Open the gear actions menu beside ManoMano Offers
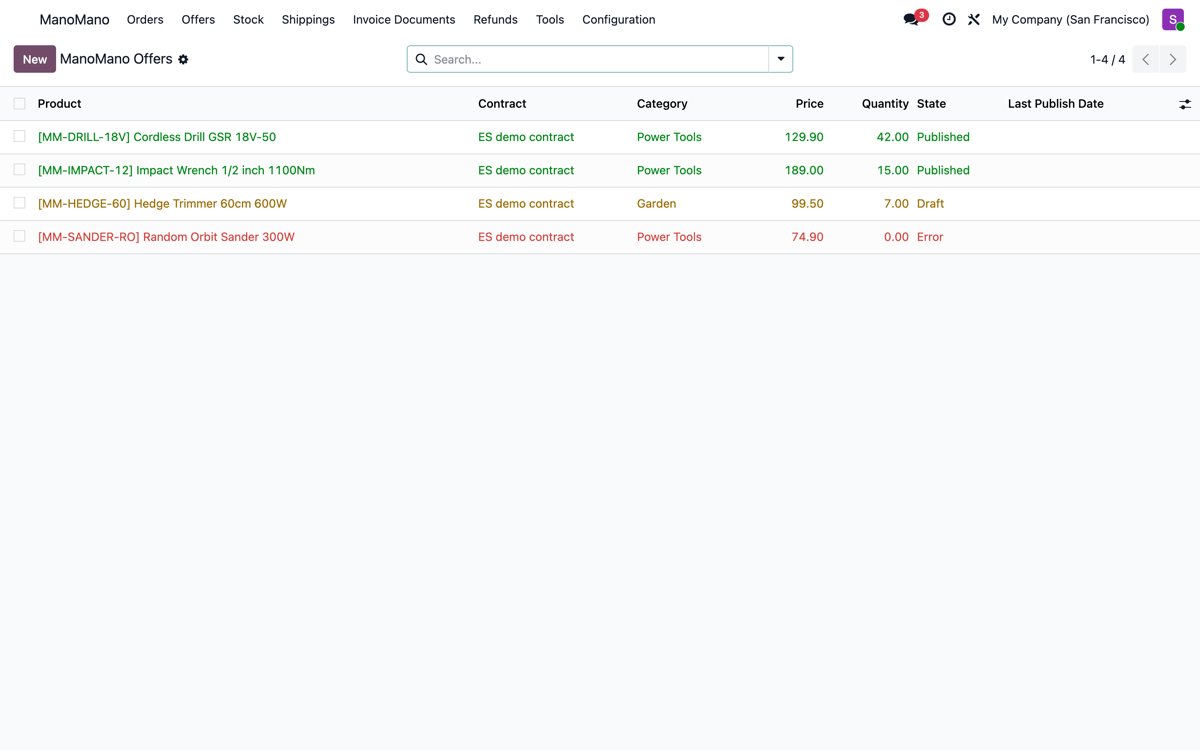Image resolution: width=1200 pixels, height=750 pixels. tap(183, 60)
